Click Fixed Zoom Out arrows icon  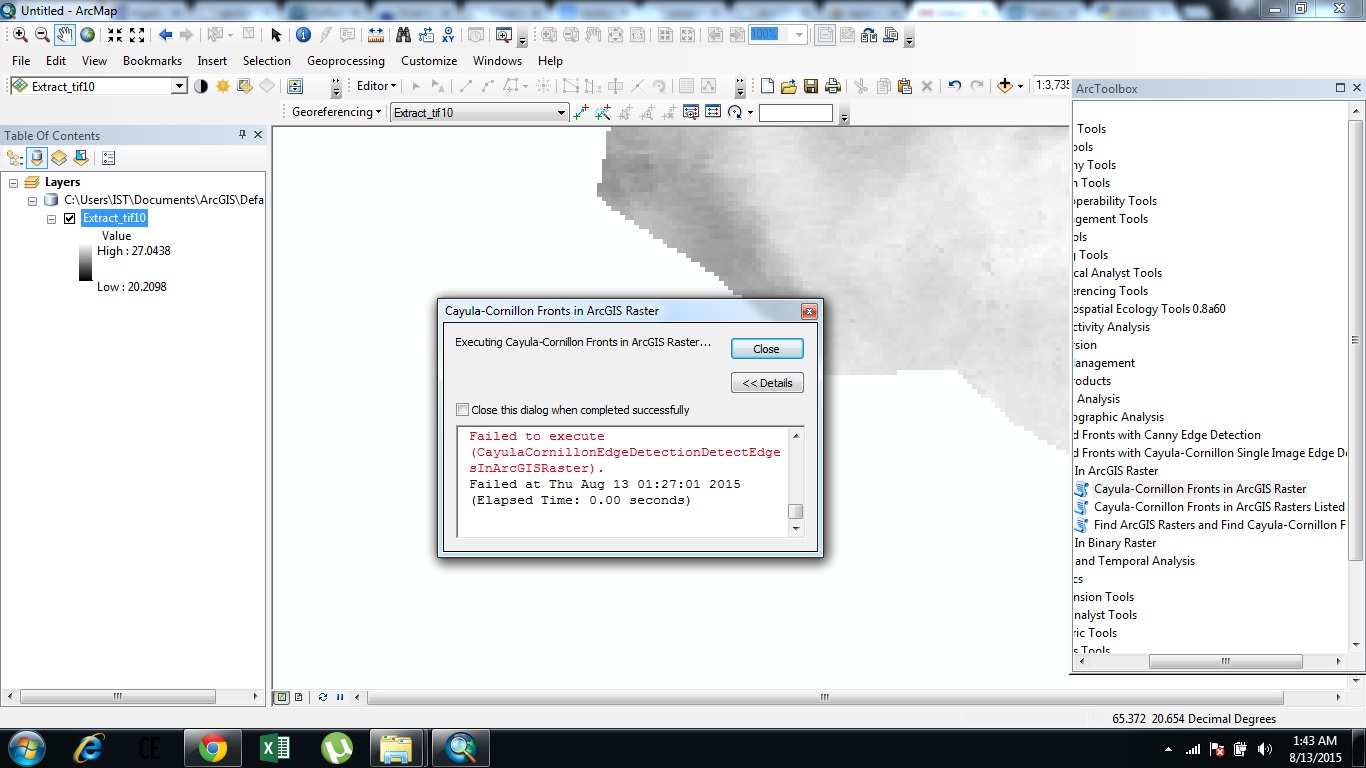pyautogui.click(x=137, y=35)
